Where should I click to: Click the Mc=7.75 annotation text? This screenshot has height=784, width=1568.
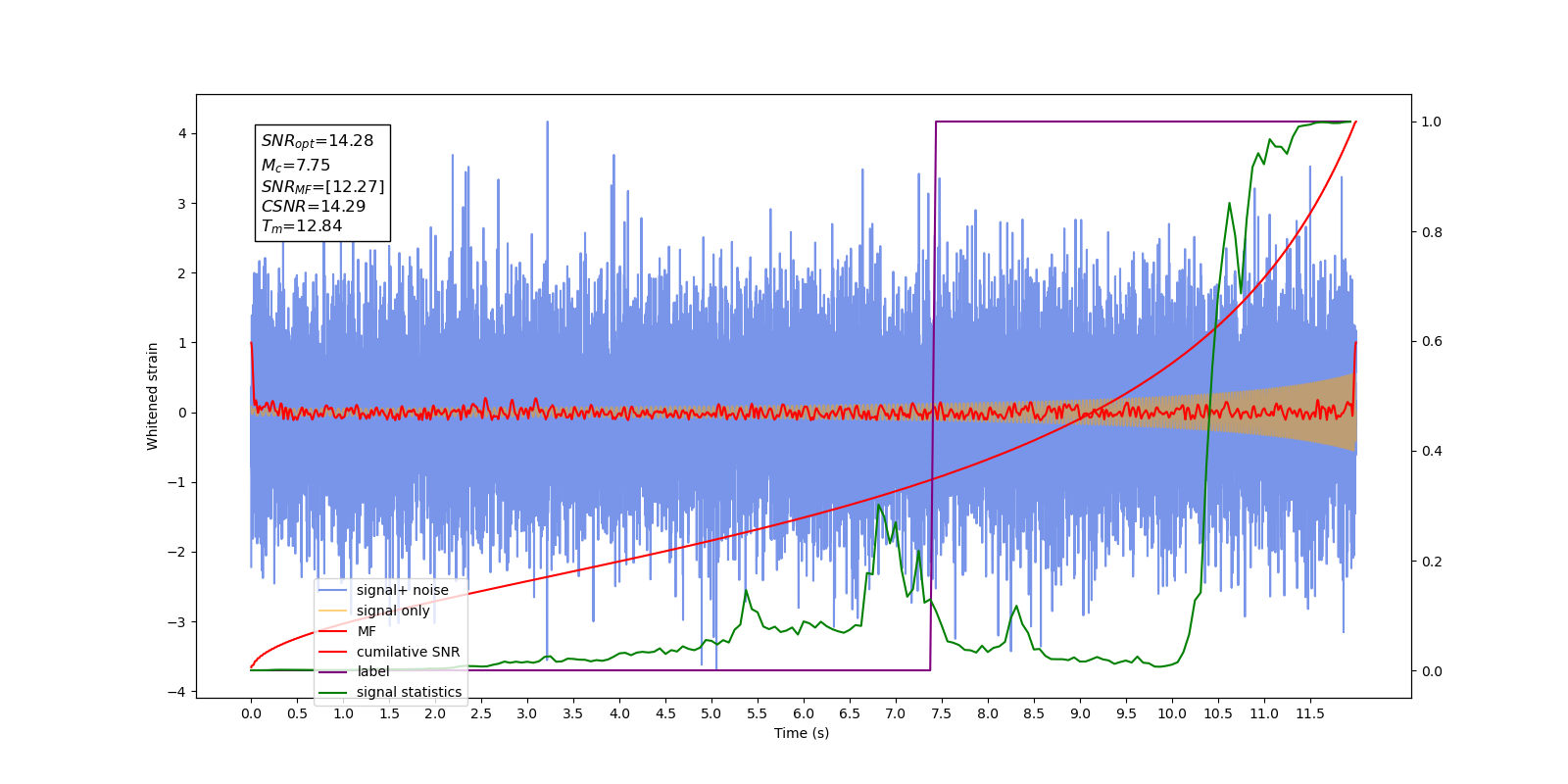click(x=296, y=166)
